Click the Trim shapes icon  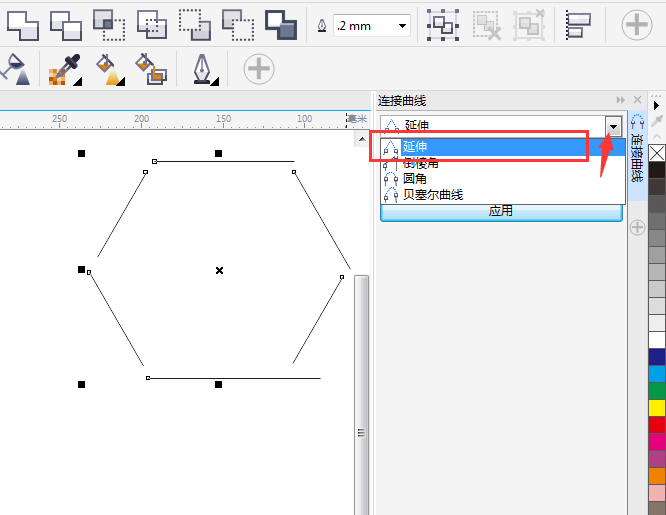66,24
